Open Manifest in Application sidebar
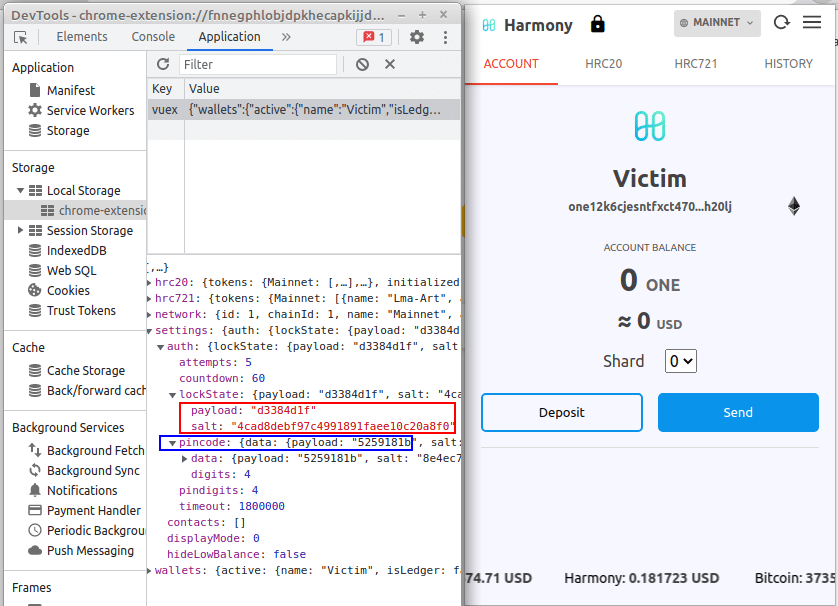 click(x=71, y=90)
